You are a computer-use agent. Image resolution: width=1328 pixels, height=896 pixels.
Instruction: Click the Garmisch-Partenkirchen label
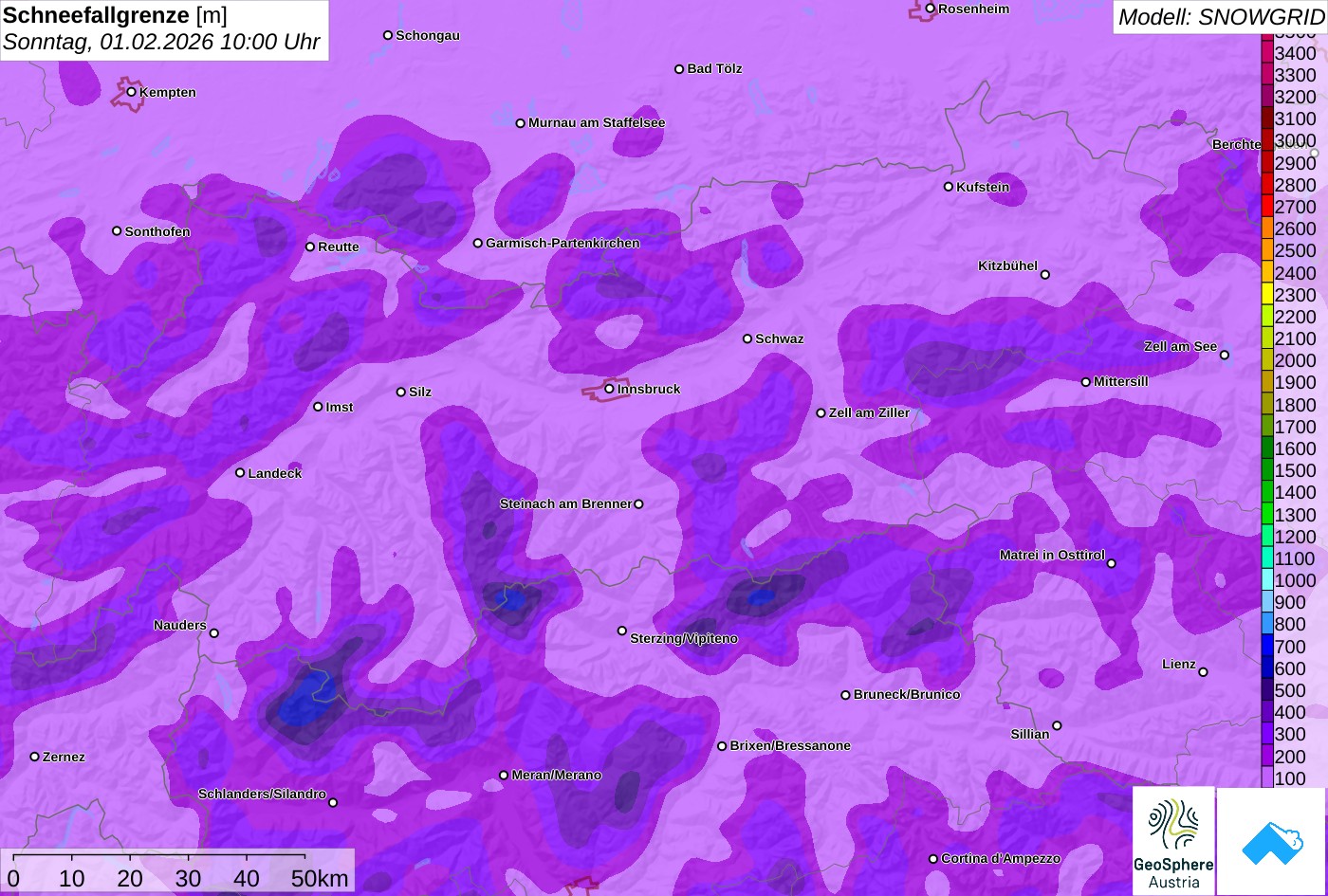coord(563,243)
